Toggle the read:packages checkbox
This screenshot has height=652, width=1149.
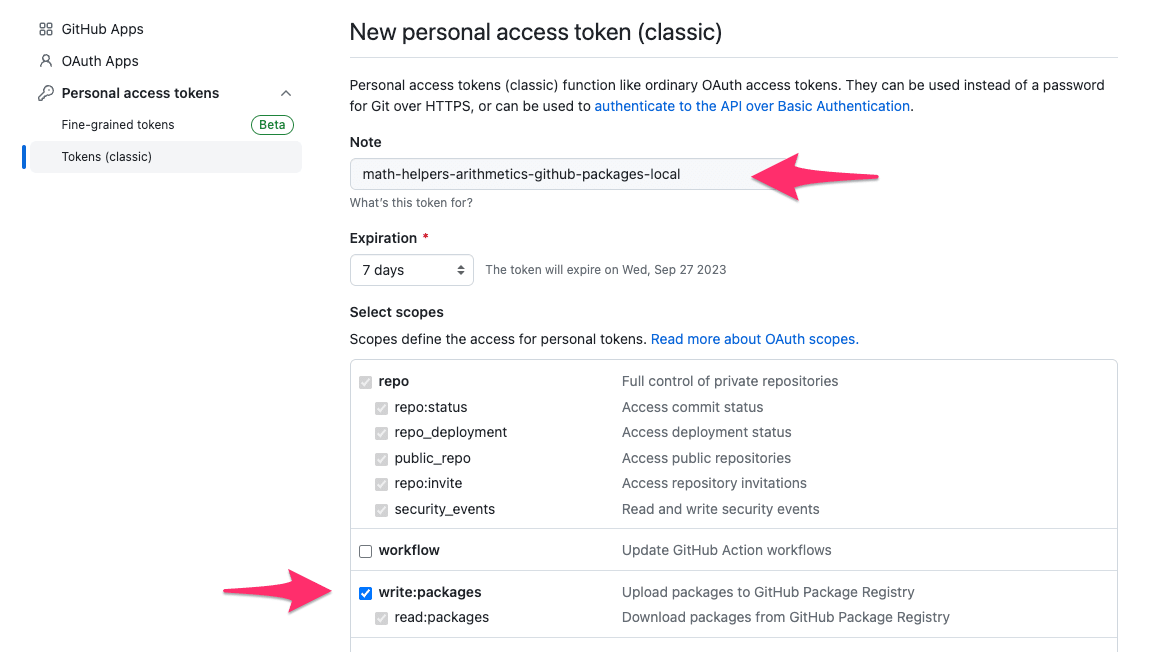tap(381, 618)
